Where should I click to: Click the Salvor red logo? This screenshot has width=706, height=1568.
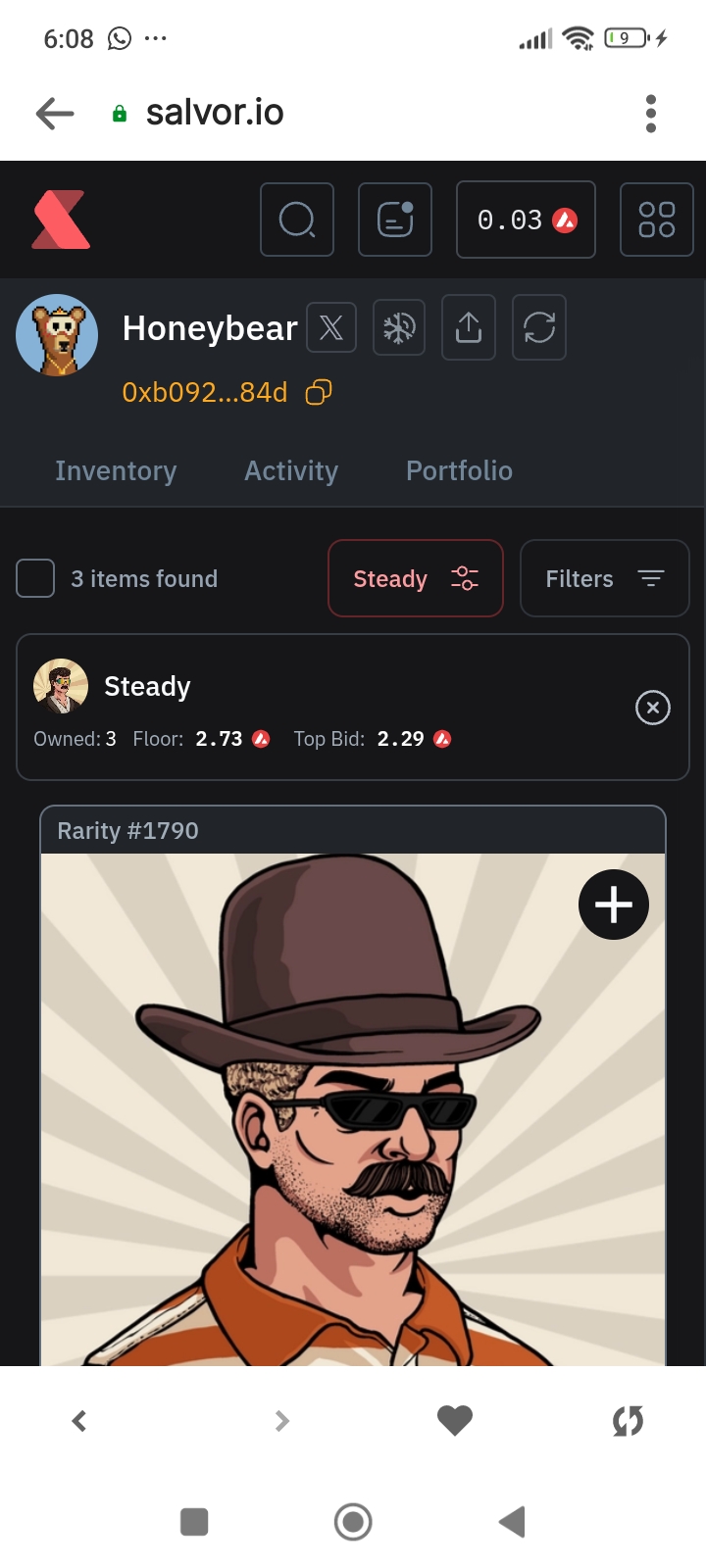point(61,220)
